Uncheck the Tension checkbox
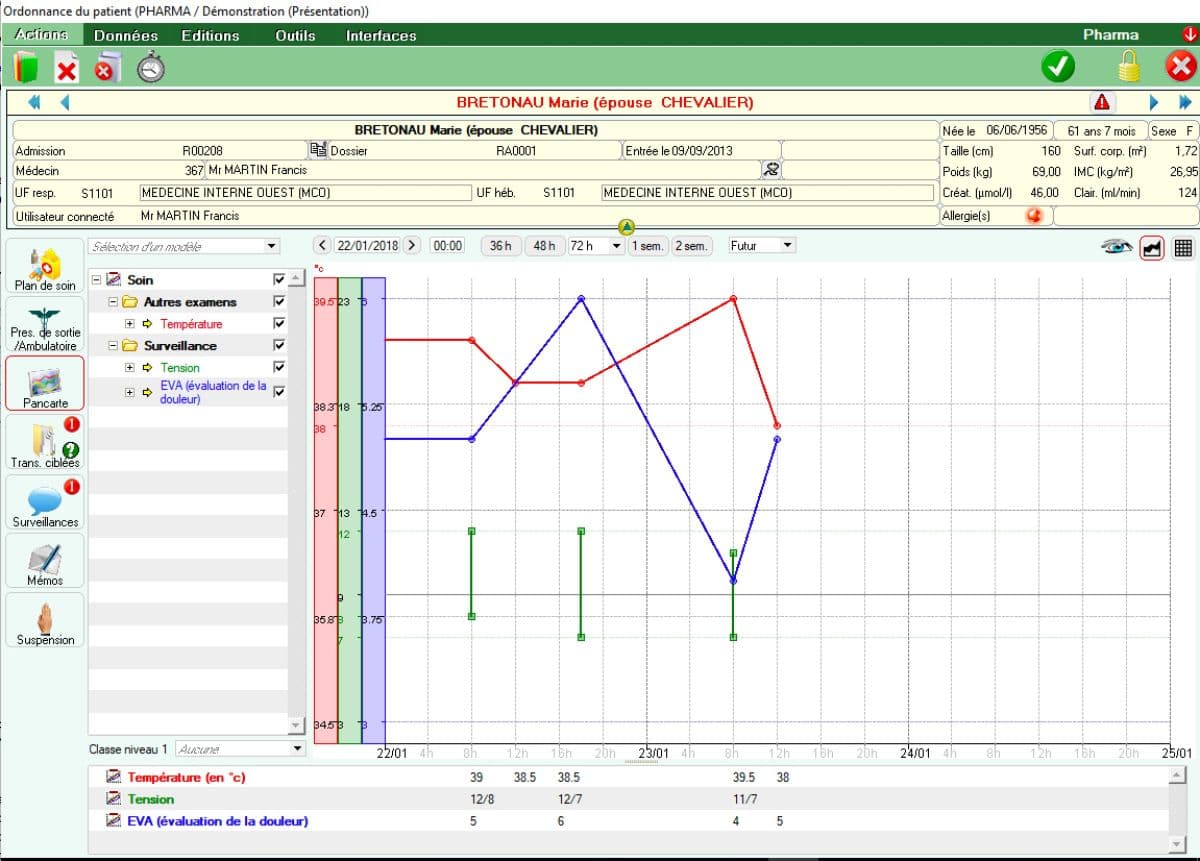The height and width of the screenshot is (861, 1200). [279, 368]
